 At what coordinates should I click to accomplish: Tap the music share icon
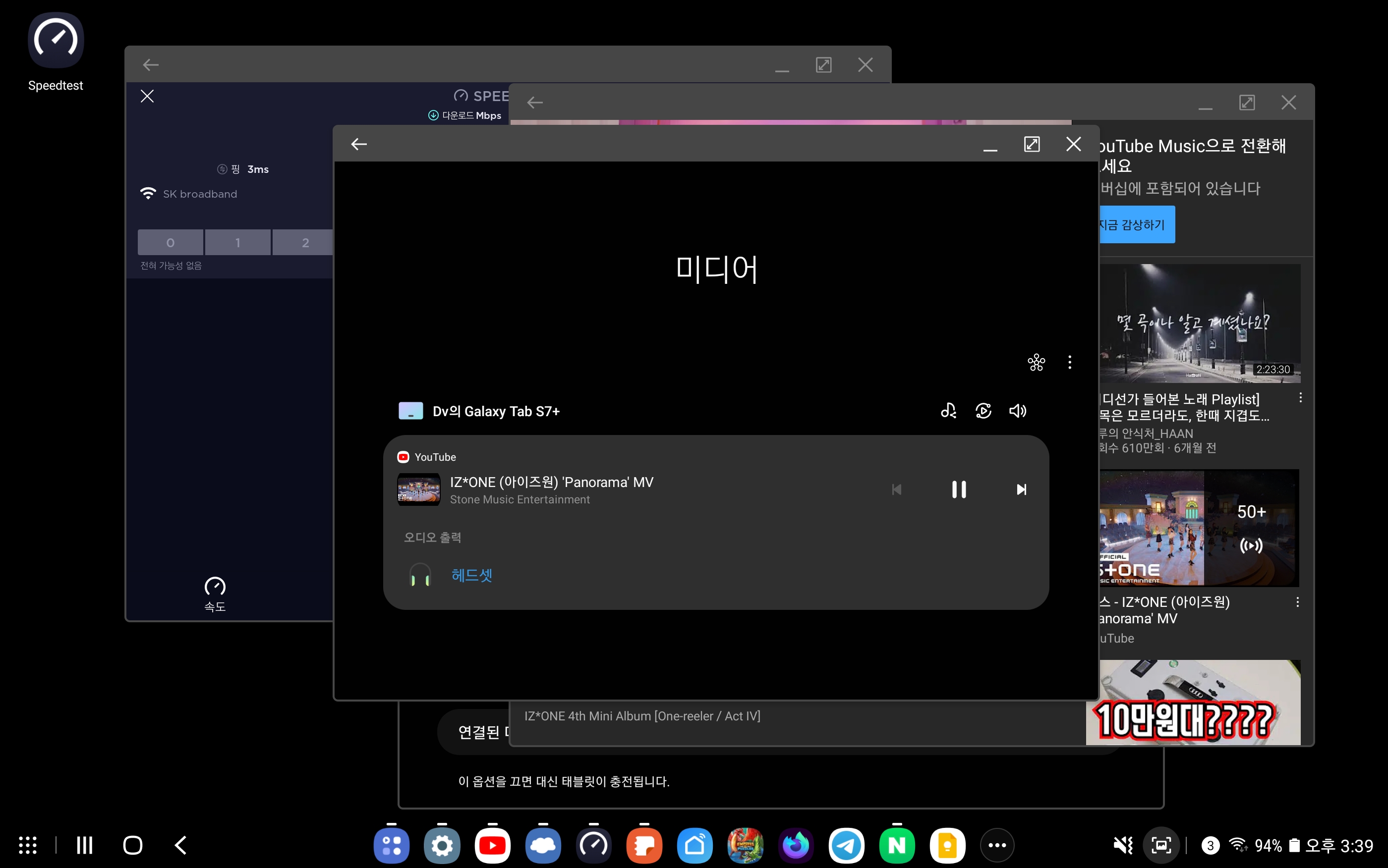click(x=948, y=411)
